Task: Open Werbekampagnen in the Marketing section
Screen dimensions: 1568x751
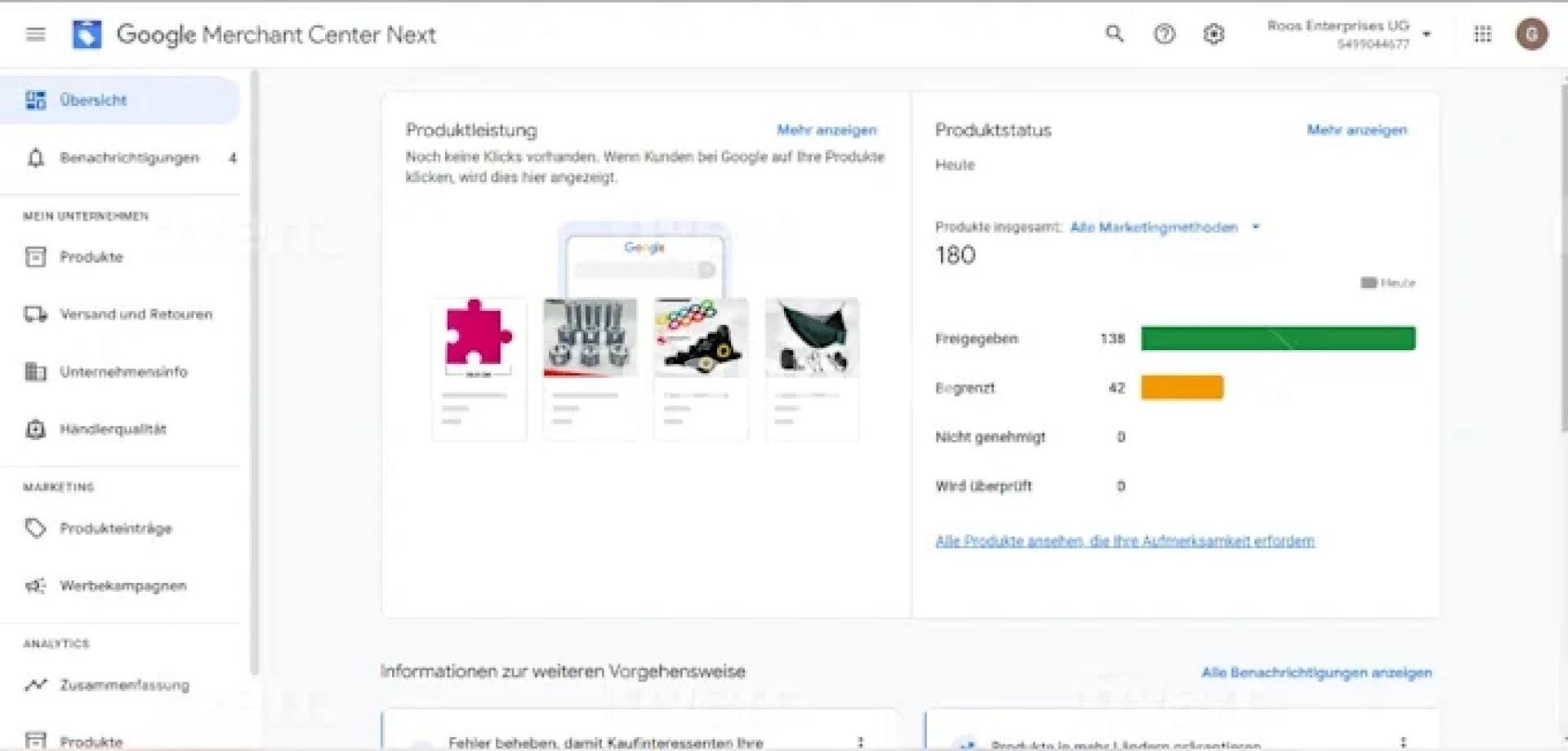Action: pyautogui.click(x=122, y=586)
